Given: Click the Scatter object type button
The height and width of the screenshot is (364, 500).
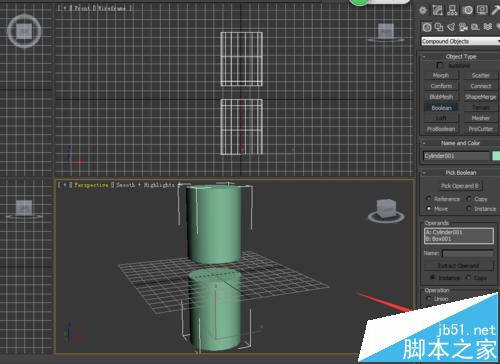Looking at the screenshot, I should coord(481,75).
